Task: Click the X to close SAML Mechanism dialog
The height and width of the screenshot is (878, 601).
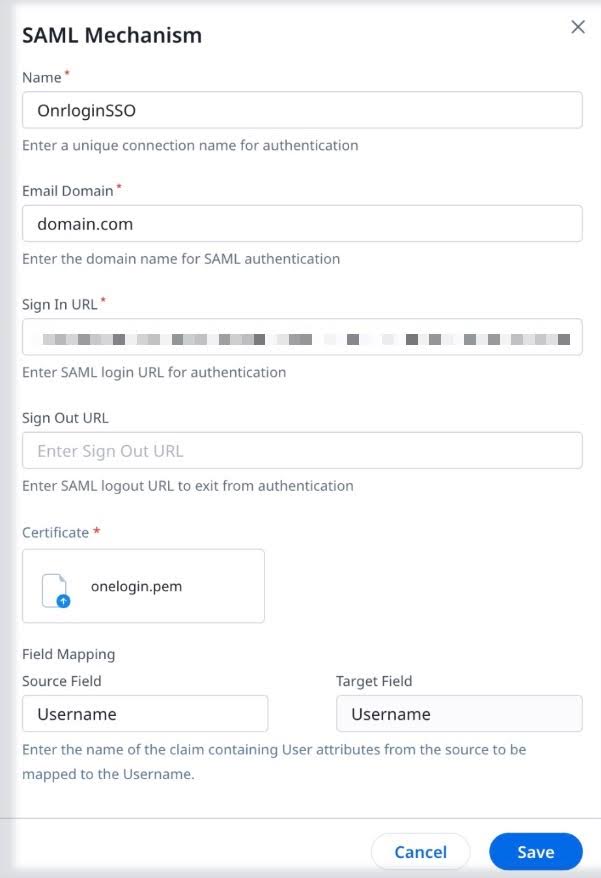Action: point(577,27)
